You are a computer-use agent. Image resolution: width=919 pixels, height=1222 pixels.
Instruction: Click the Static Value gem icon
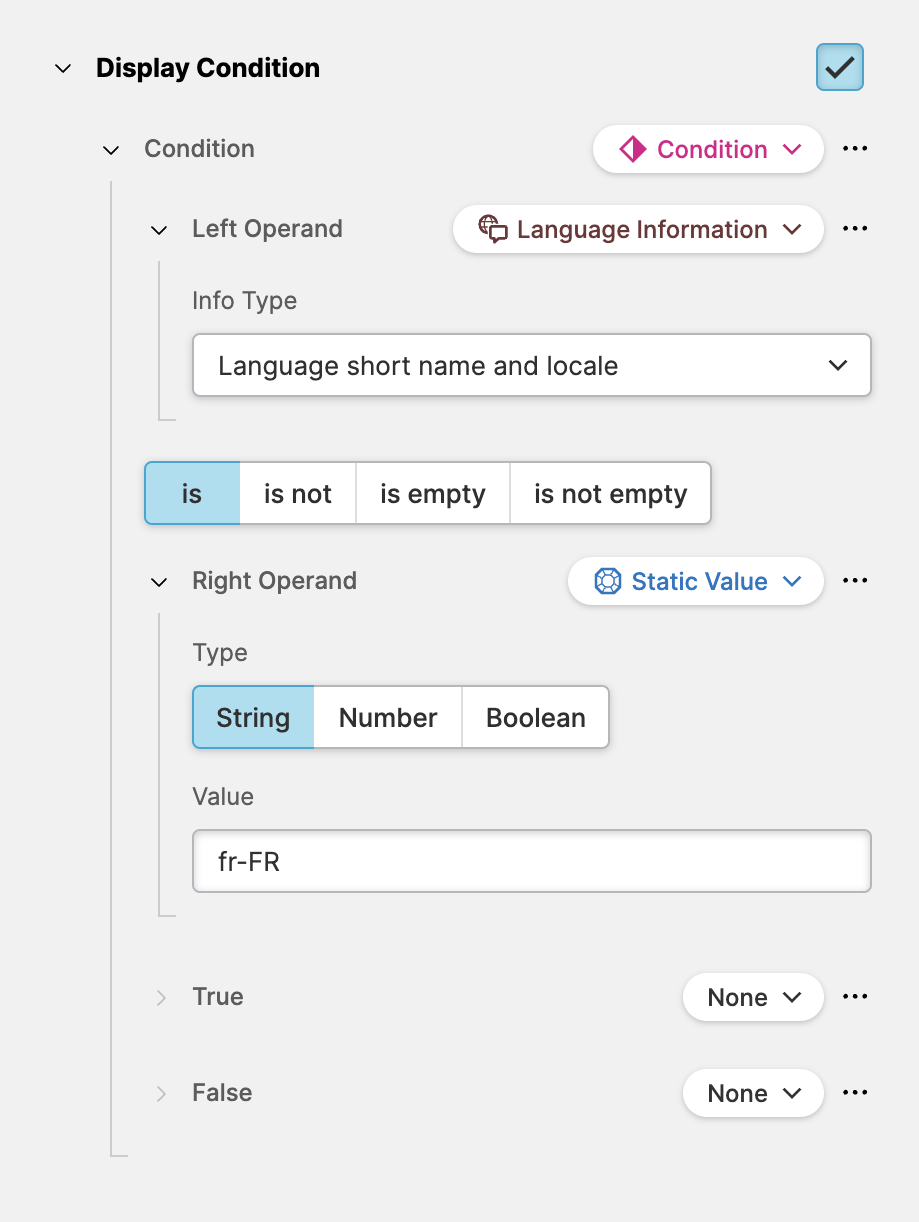tap(607, 581)
